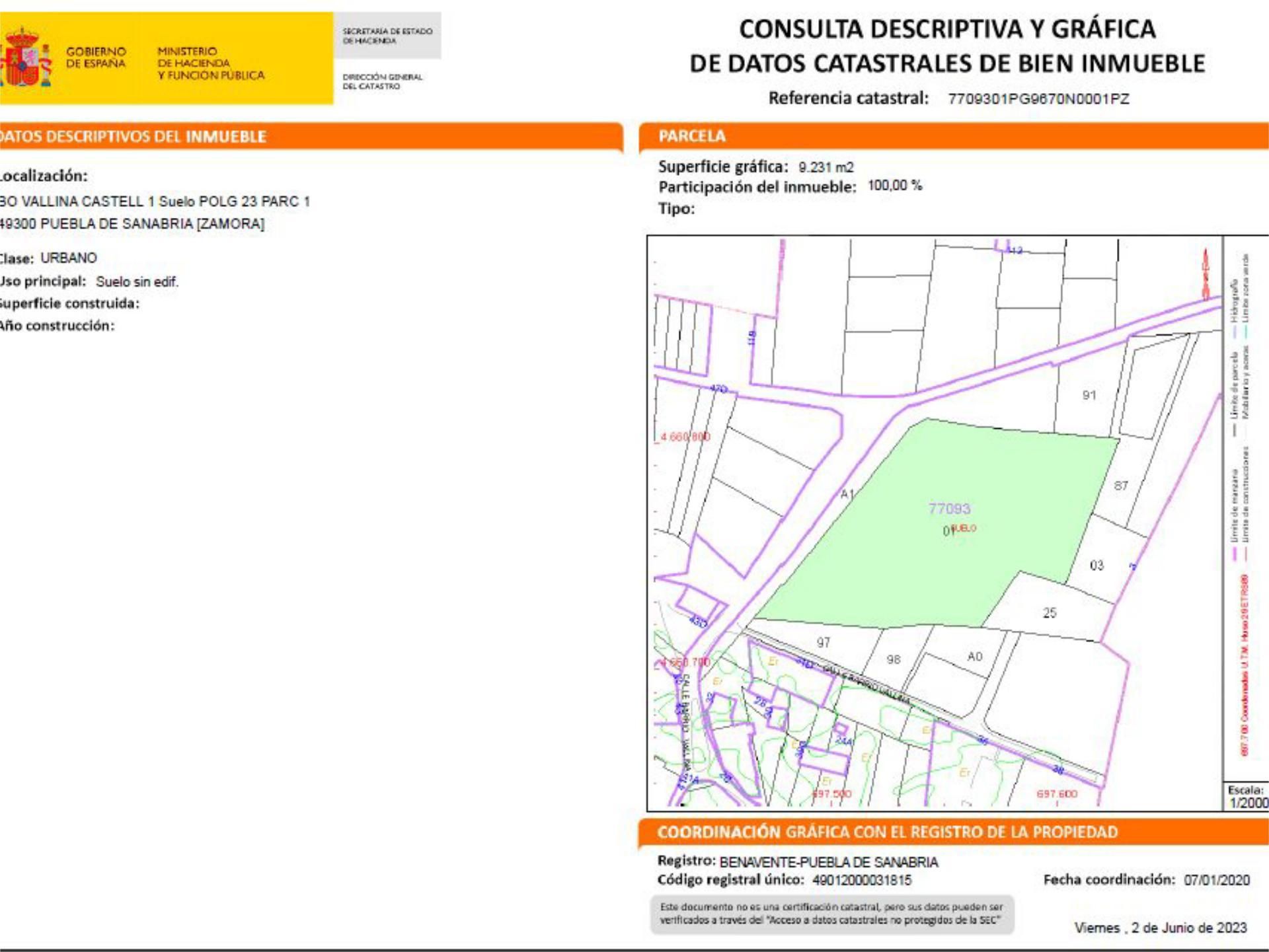Viewport: 1269px width, 952px height.
Task: Click parcel number 91 on the map
Action: pyautogui.click(x=1089, y=395)
